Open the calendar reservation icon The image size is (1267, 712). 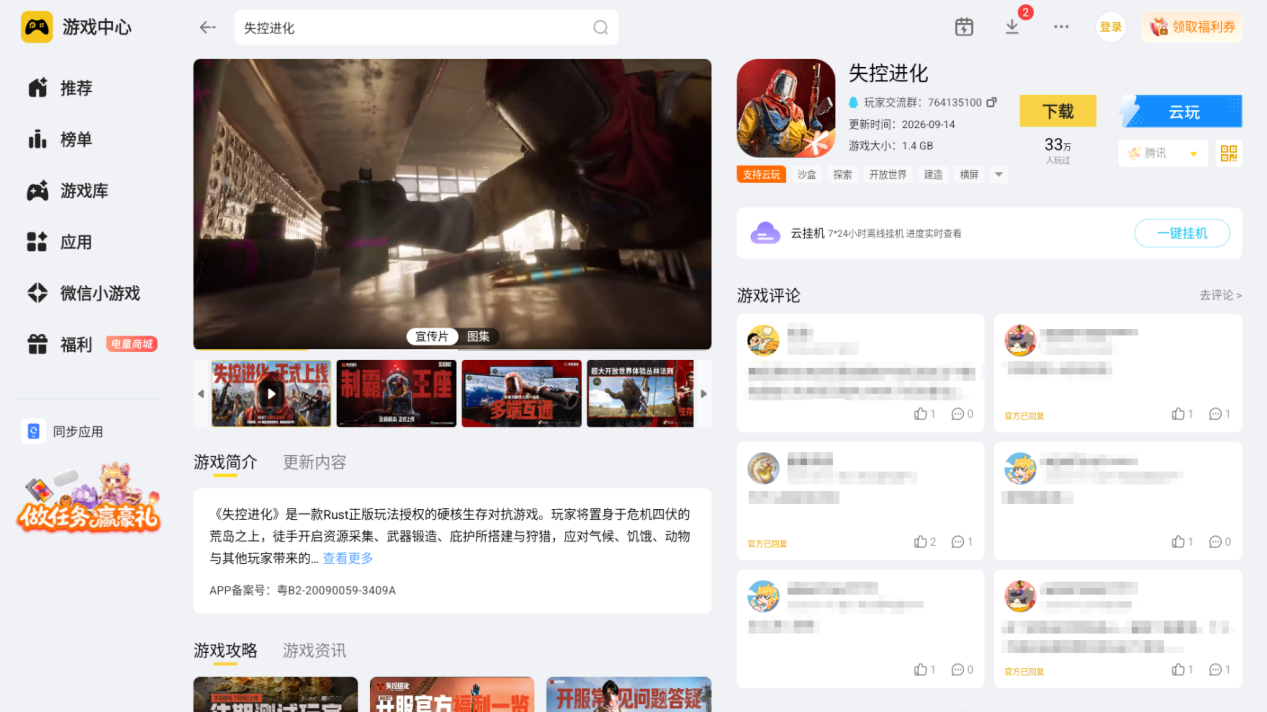coord(964,27)
